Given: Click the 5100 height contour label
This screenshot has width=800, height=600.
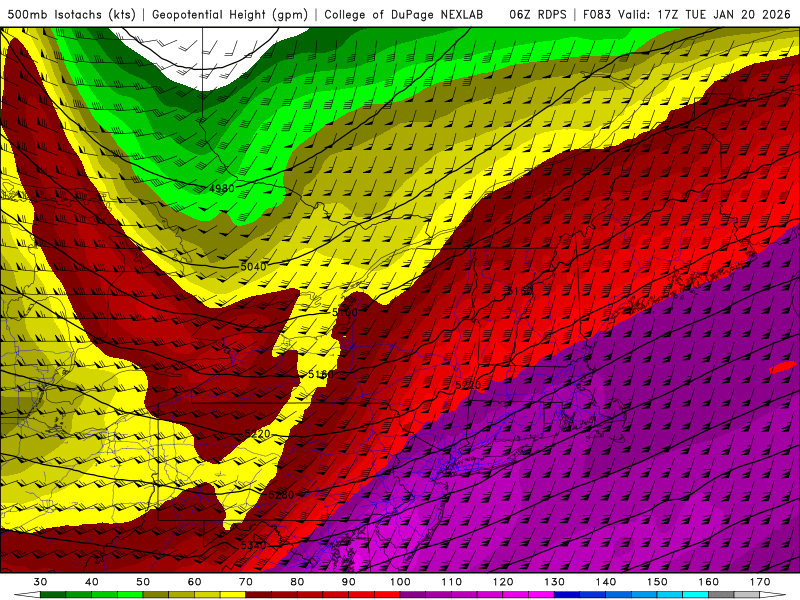Looking at the screenshot, I should (345, 312).
